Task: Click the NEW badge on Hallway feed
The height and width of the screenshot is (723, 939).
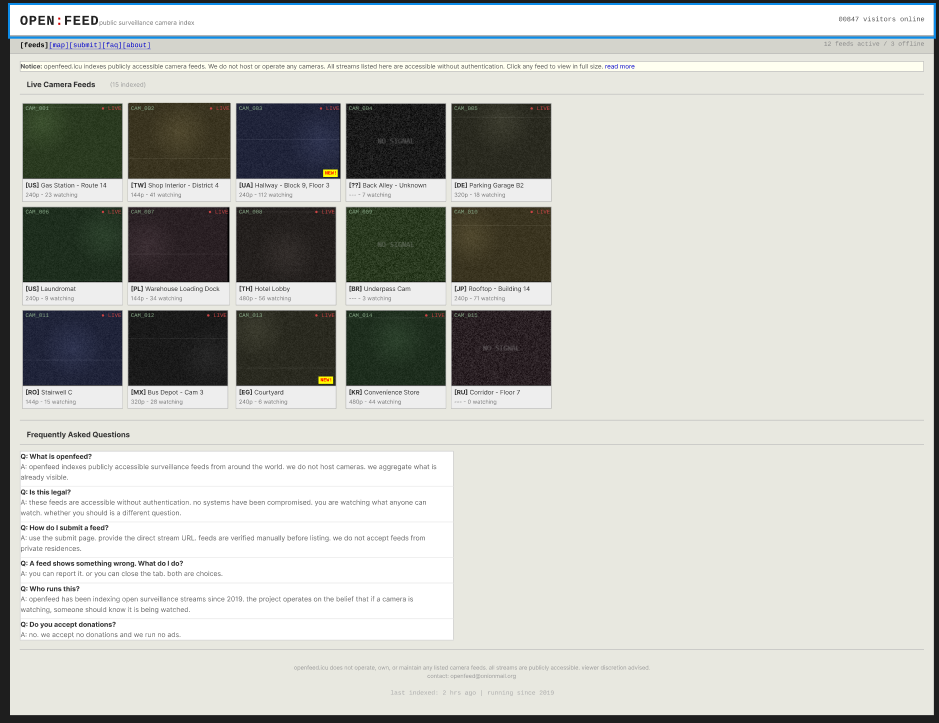Action: (330, 173)
